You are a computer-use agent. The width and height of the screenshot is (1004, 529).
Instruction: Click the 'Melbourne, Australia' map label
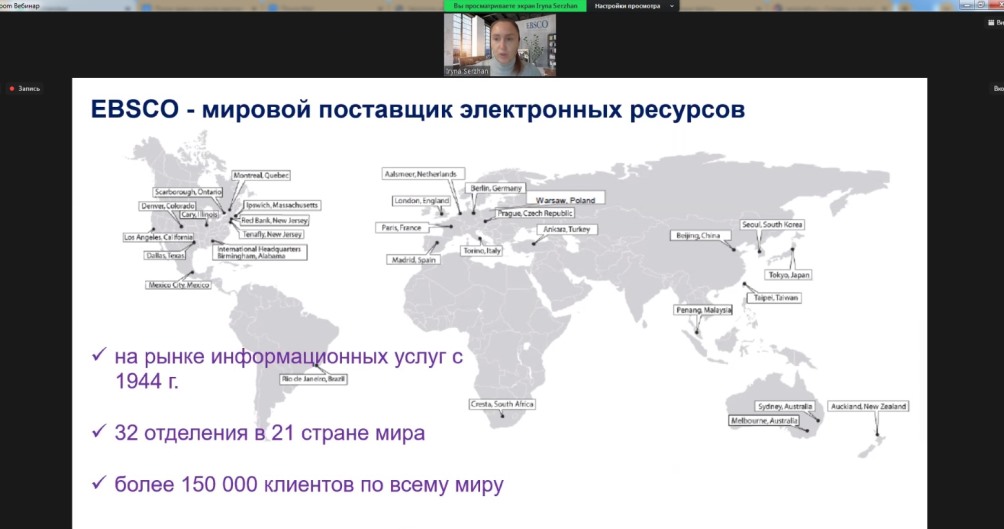click(x=764, y=421)
